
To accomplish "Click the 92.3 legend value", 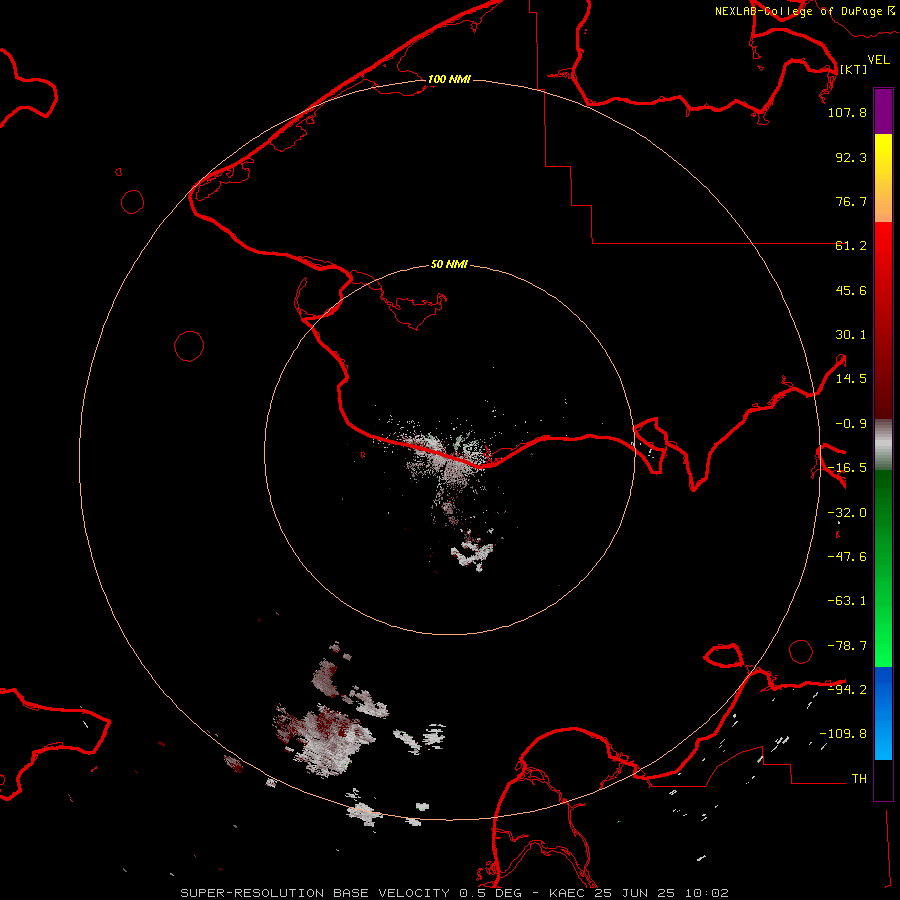I will [851, 157].
